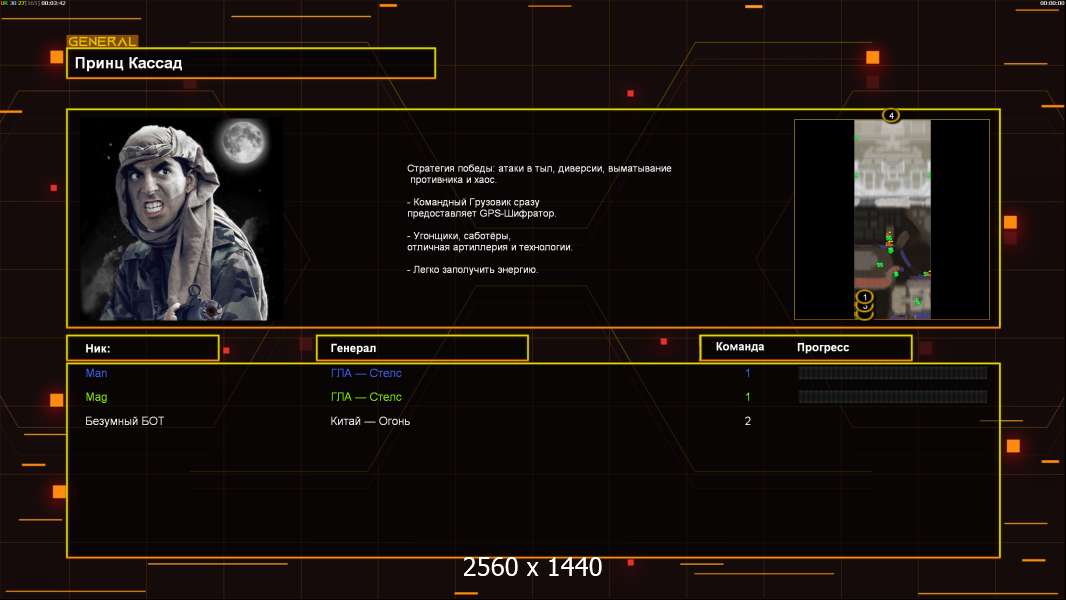The width and height of the screenshot is (1066, 600).
Task: Click the 'Генерал' column header
Action: point(422,348)
